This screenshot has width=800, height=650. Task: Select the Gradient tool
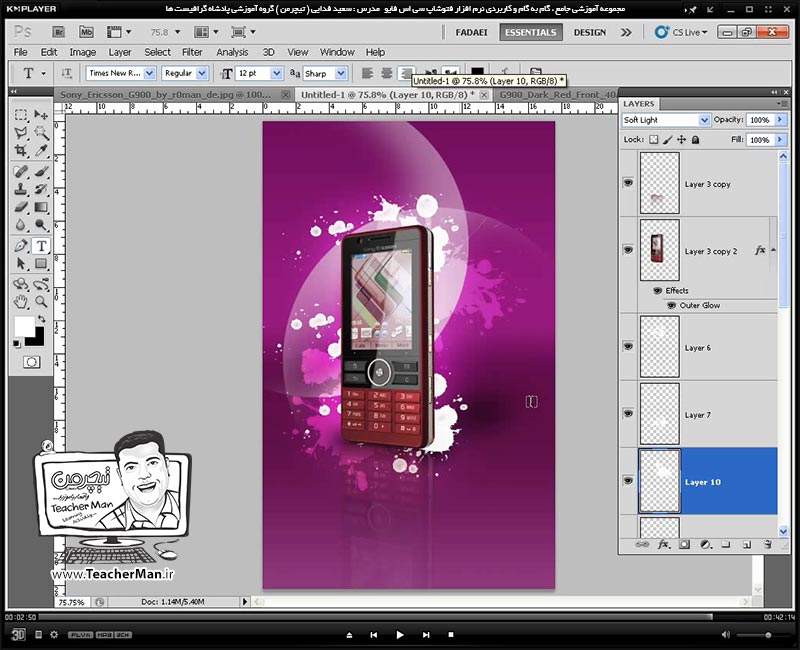pyautogui.click(x=41, y=207)
